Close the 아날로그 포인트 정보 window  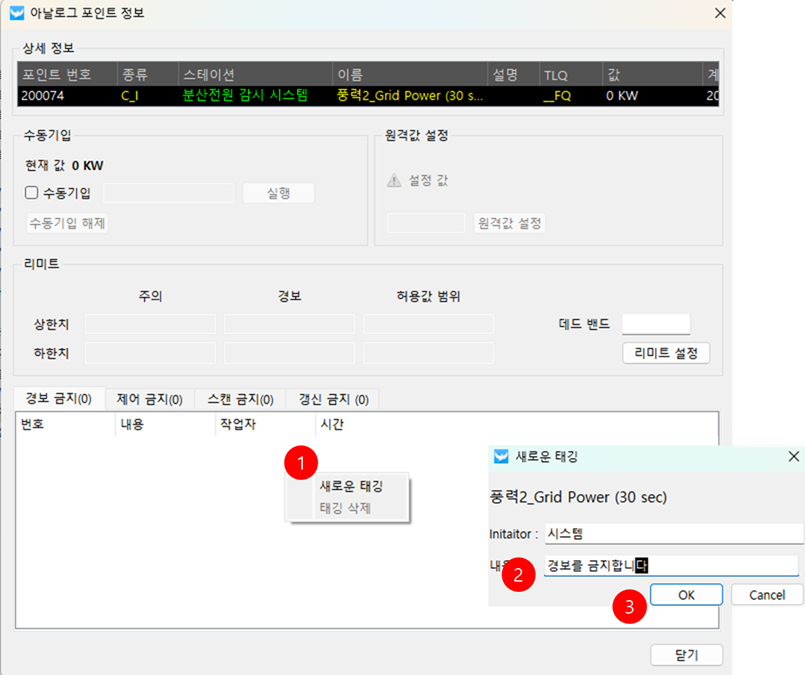pyautogui.click(x=719, y=13)
